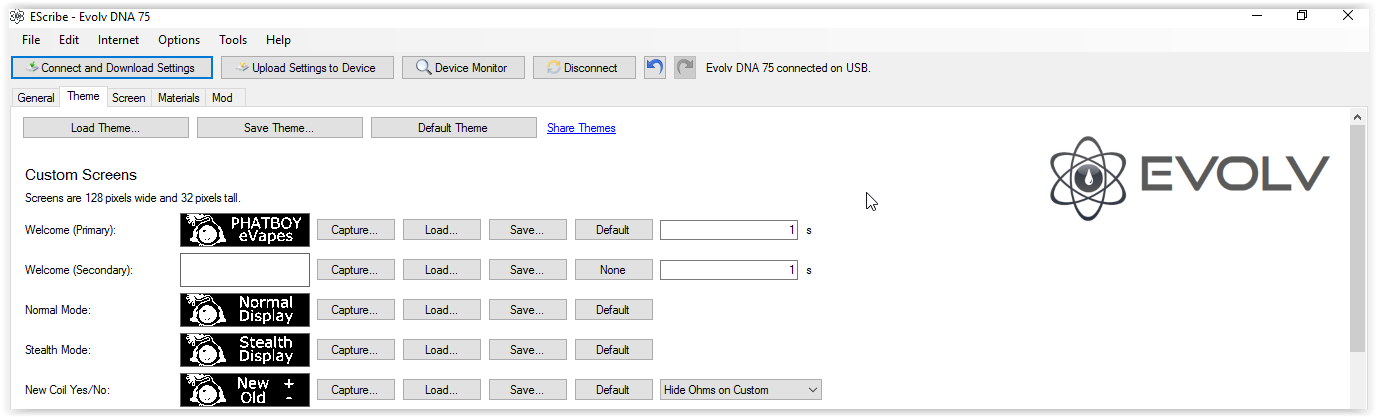
Task: Click the Load Theme button
Action: point(105,128)
